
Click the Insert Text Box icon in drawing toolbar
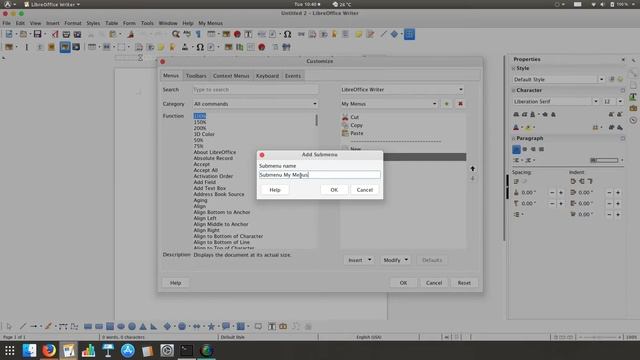[271, 326]
